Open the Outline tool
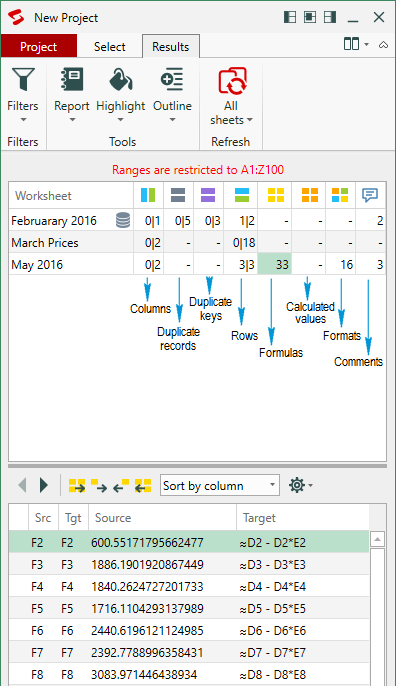The image size is (396, 686). (x=172, y=94)
